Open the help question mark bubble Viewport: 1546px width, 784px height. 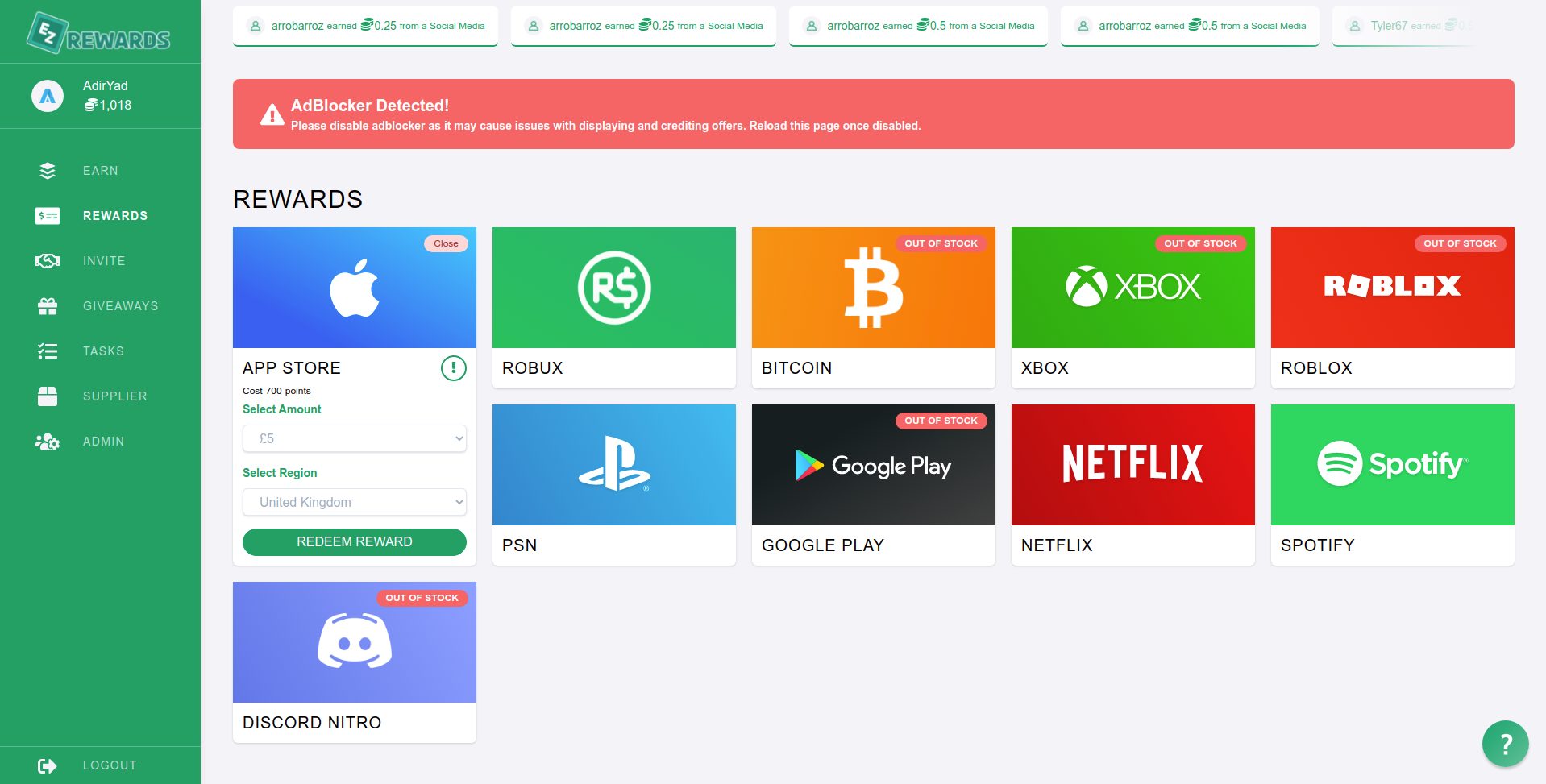coord(1505,744)
